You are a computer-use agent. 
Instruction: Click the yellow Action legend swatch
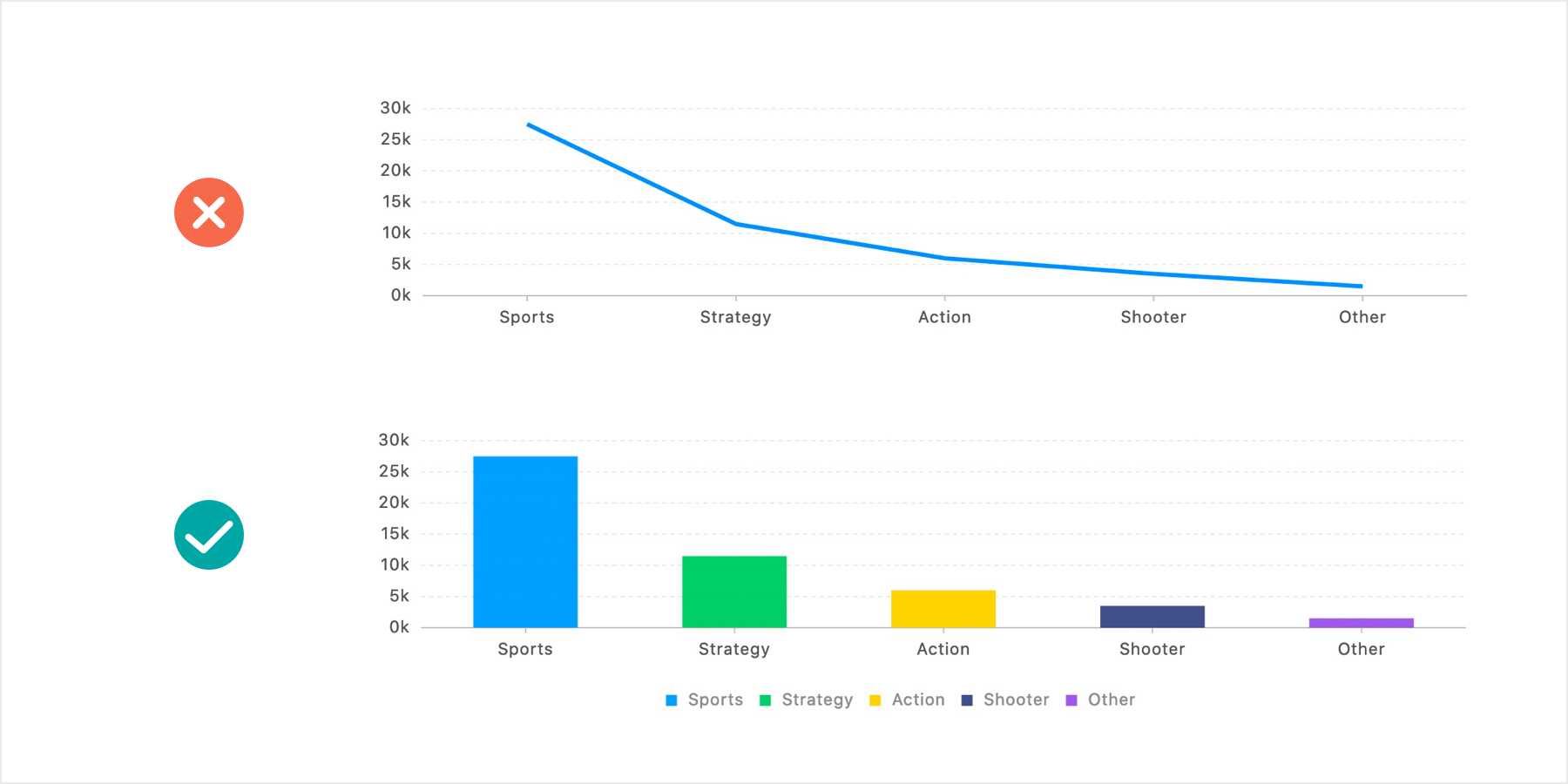(x=875, y=700)
